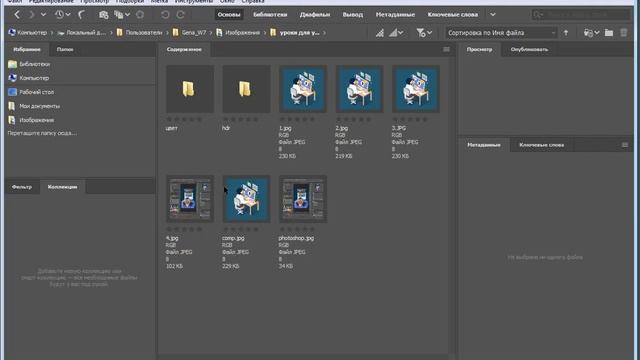Open the recent files clock dropdown
640x360 pixels.
pyautogui.click(x=62, y=15)
